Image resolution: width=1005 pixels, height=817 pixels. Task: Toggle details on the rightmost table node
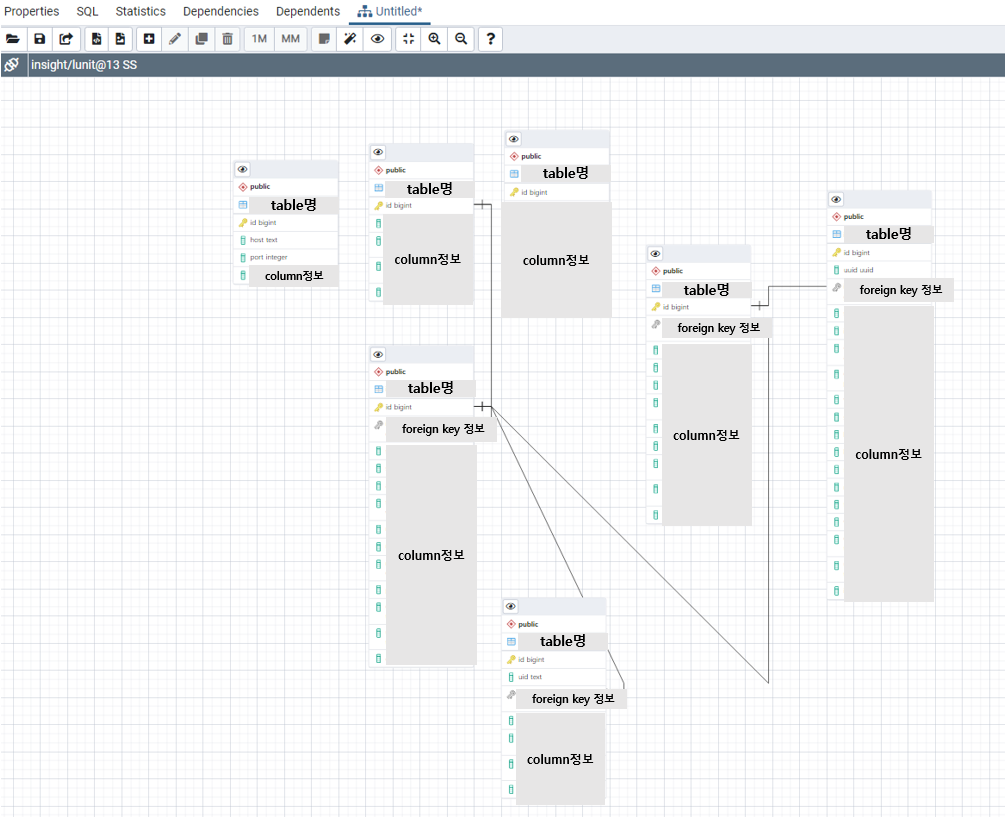(x=835, y=198)
